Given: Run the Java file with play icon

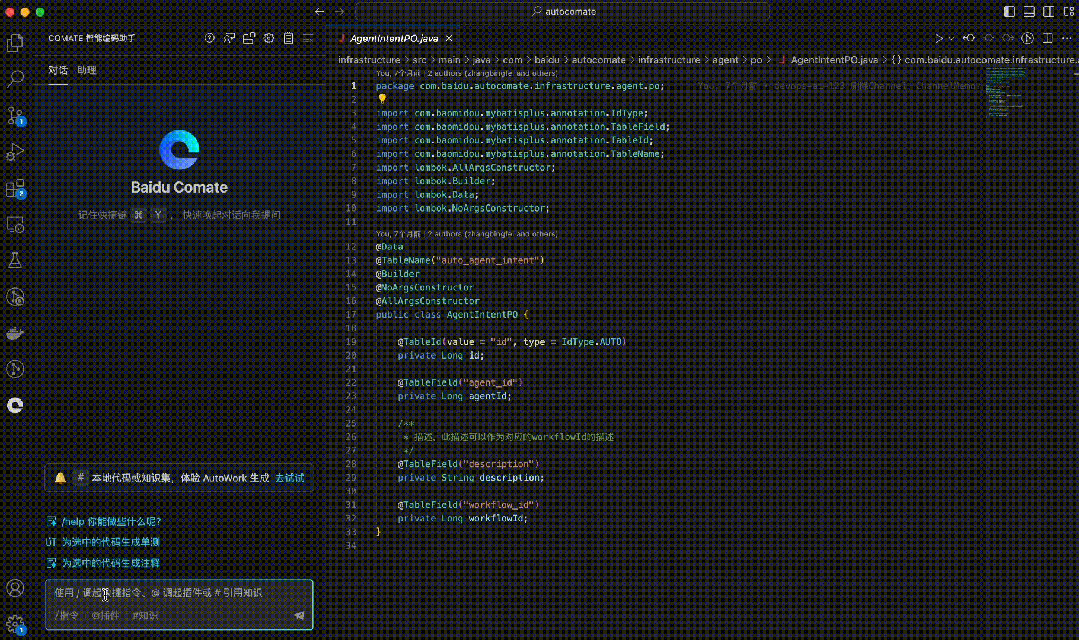Looking at the screenshot, I should point(939,39).
